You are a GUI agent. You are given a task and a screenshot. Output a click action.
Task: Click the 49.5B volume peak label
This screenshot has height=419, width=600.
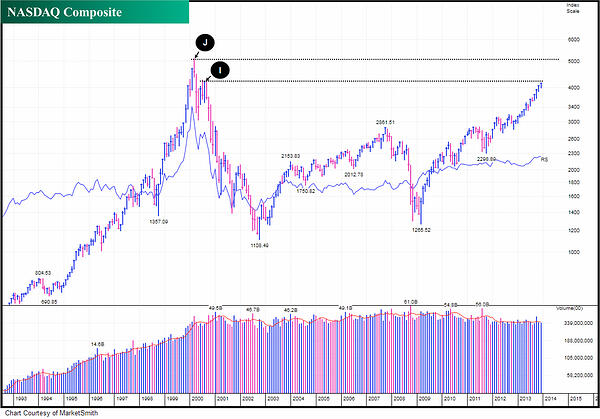point(215,308)
